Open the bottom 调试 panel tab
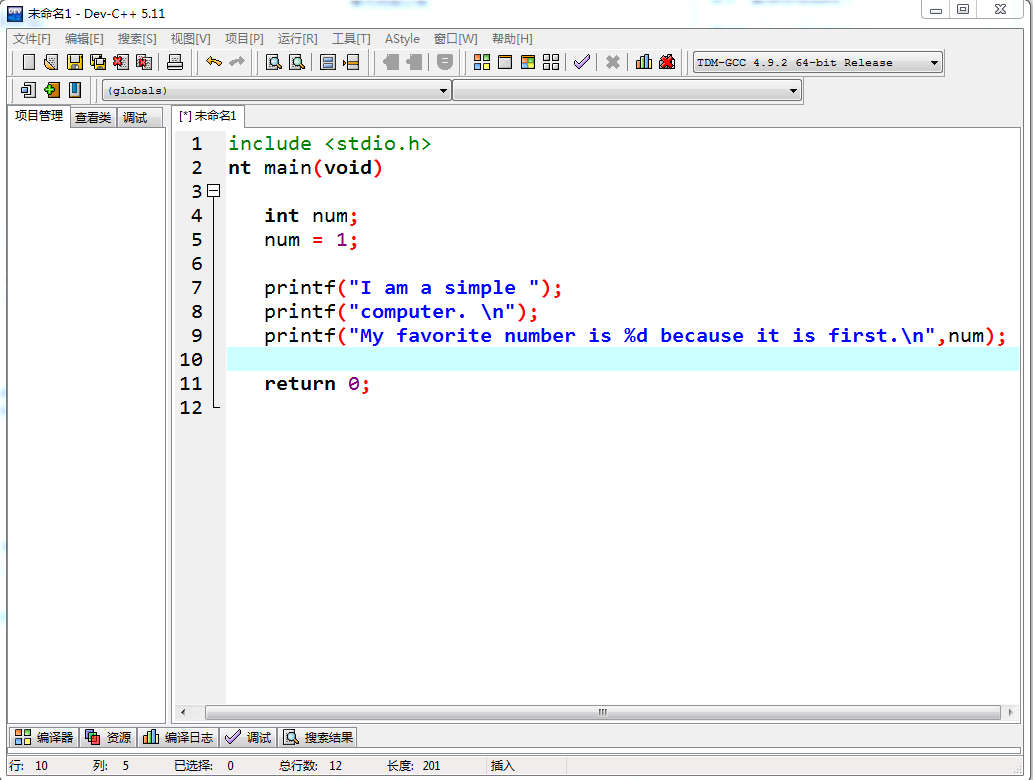The width and height of the screenshot is (1033, 780). click(248, 737)
